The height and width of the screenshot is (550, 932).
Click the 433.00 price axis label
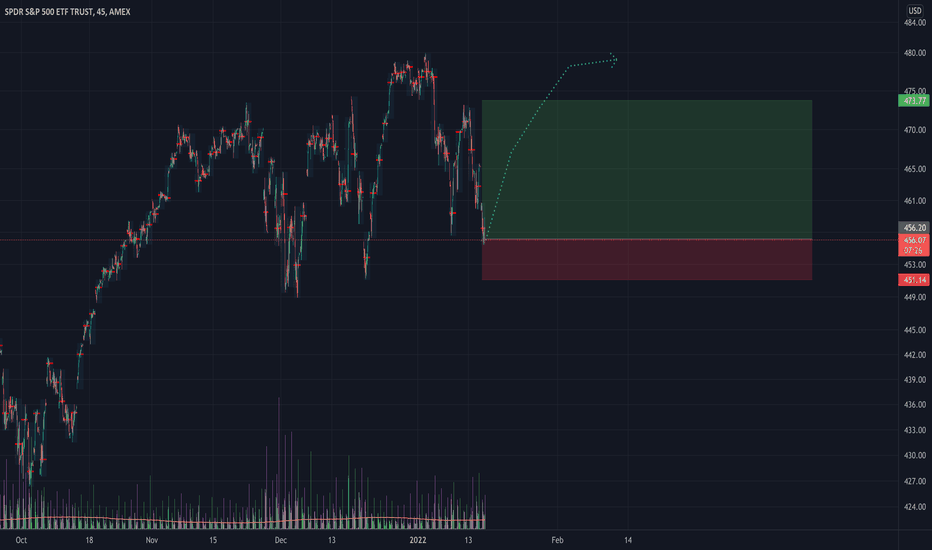[915, 430]
